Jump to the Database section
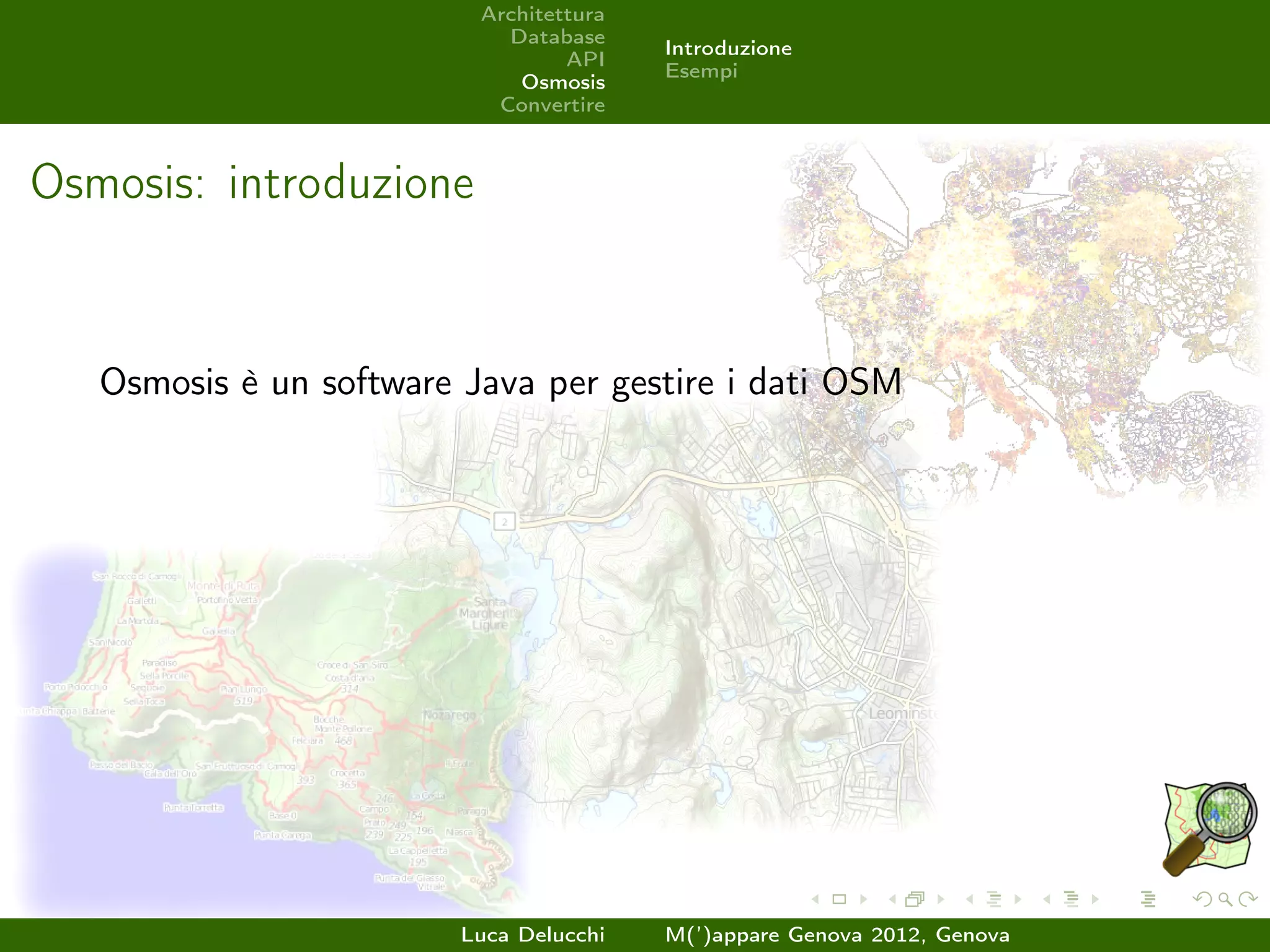Image resolution: width=1270 pixels, height=952 pixels. click(x=557, y=37)
